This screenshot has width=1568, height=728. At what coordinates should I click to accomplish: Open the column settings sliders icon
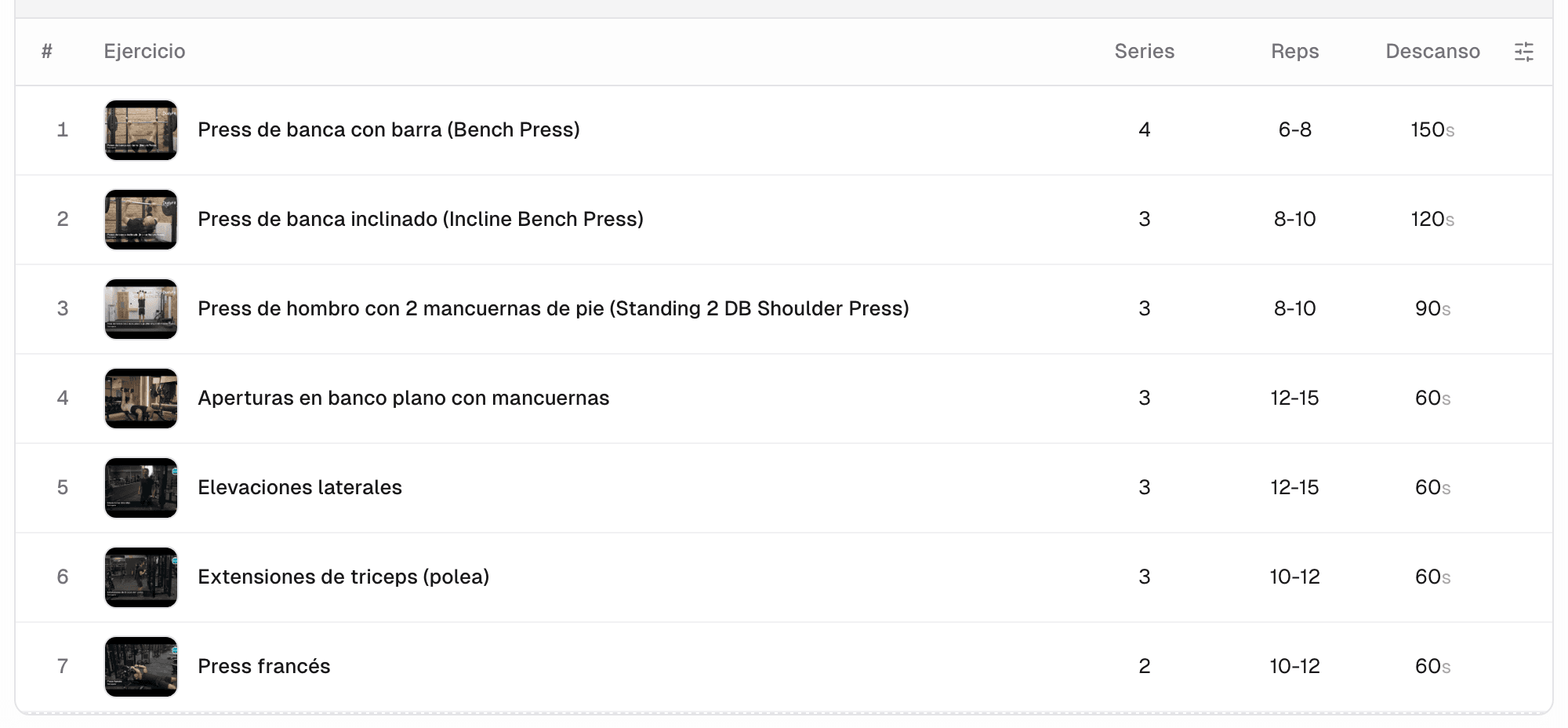[1523, 52]
